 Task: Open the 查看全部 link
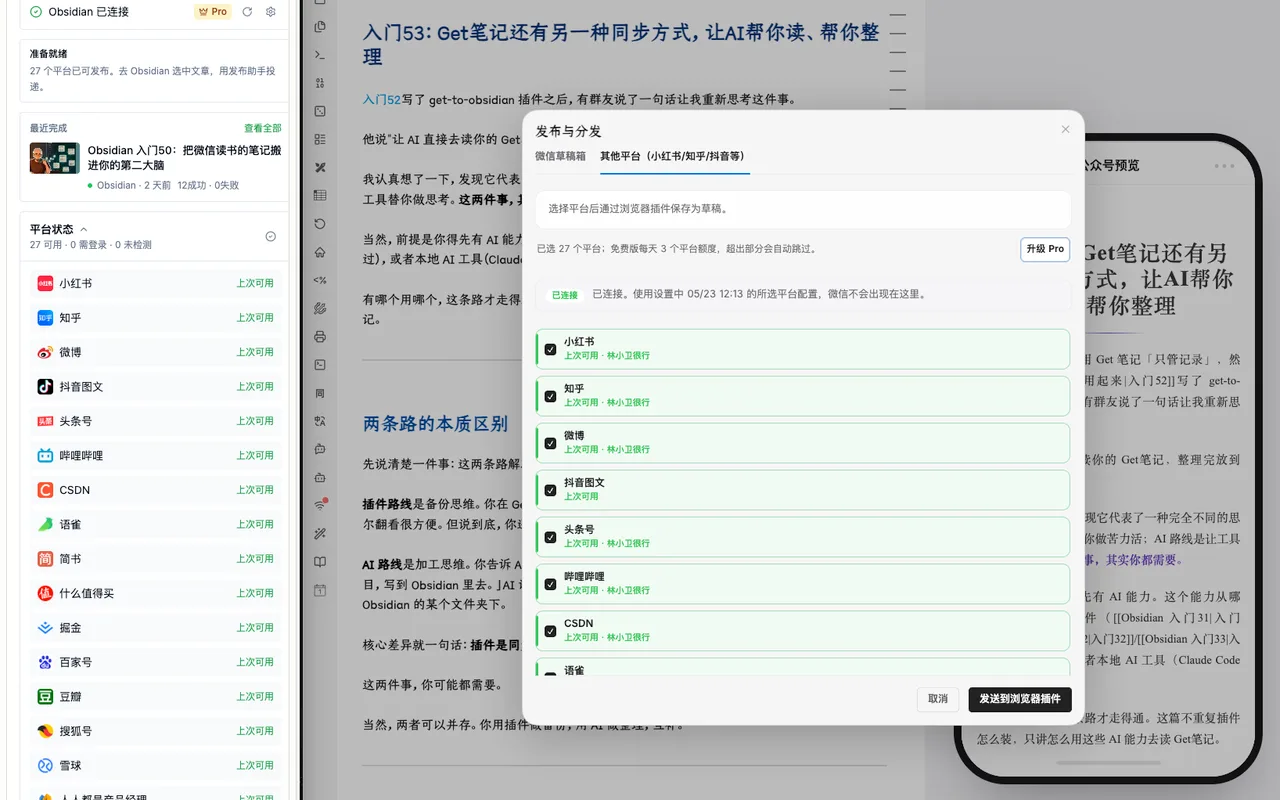[x=263, y=128]
